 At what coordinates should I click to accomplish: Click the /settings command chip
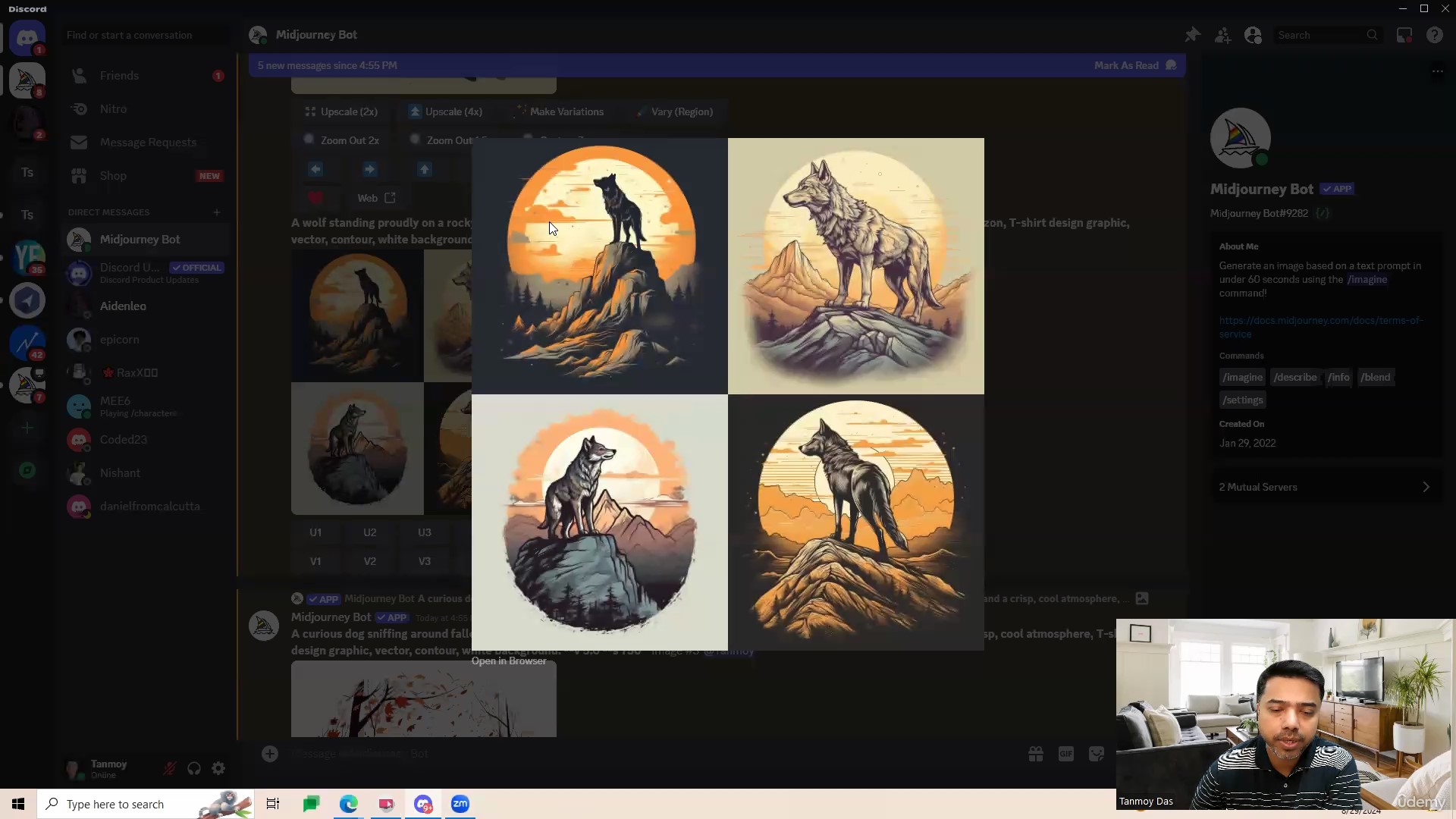tap(1242, 400)
